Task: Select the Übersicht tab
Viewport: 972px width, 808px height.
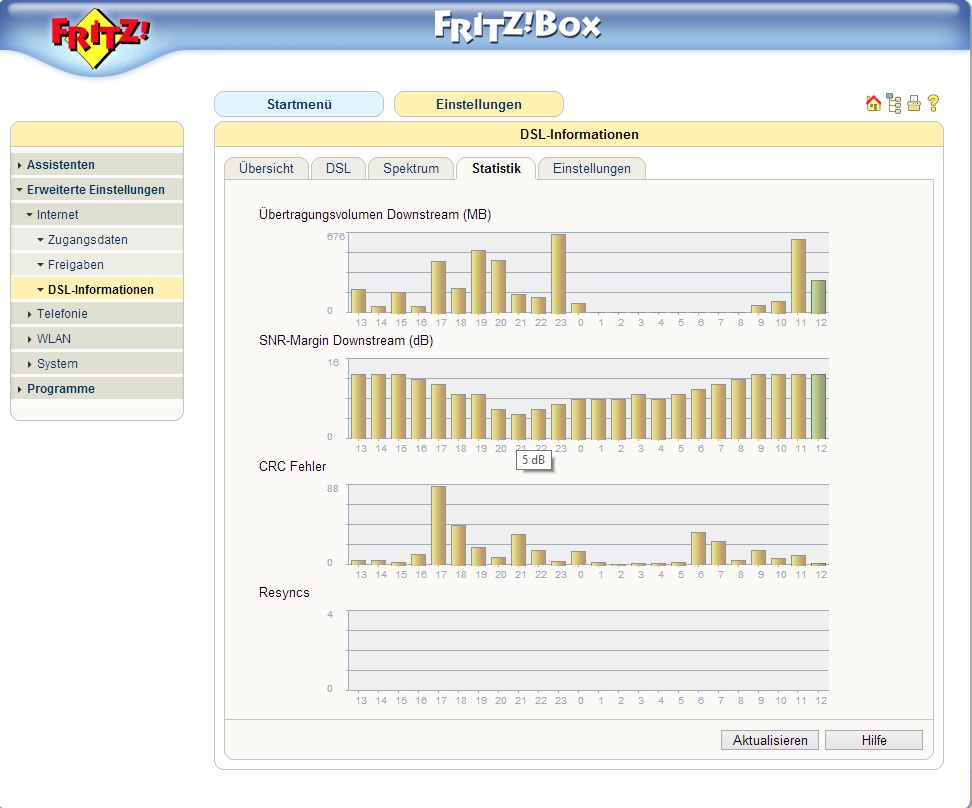Action: coord(267,169)
